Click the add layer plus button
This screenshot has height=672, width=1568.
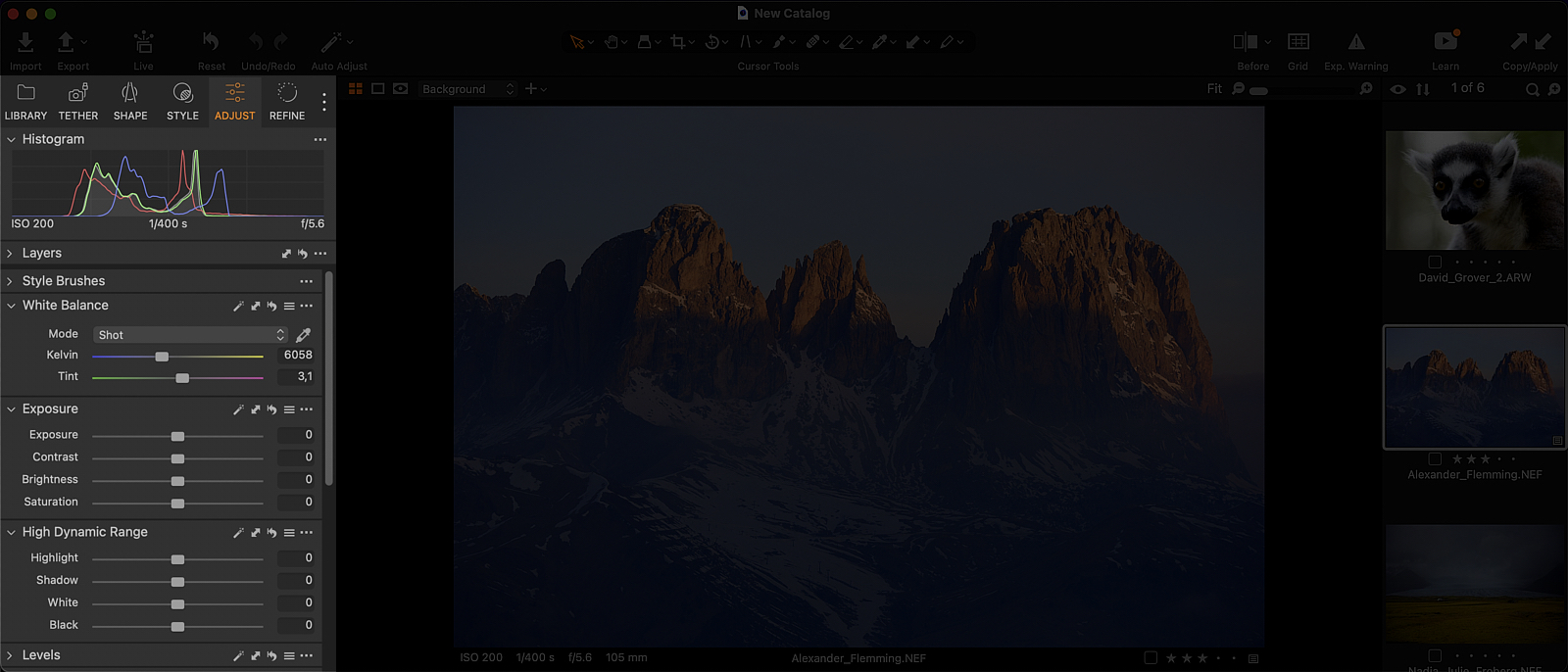531,89
